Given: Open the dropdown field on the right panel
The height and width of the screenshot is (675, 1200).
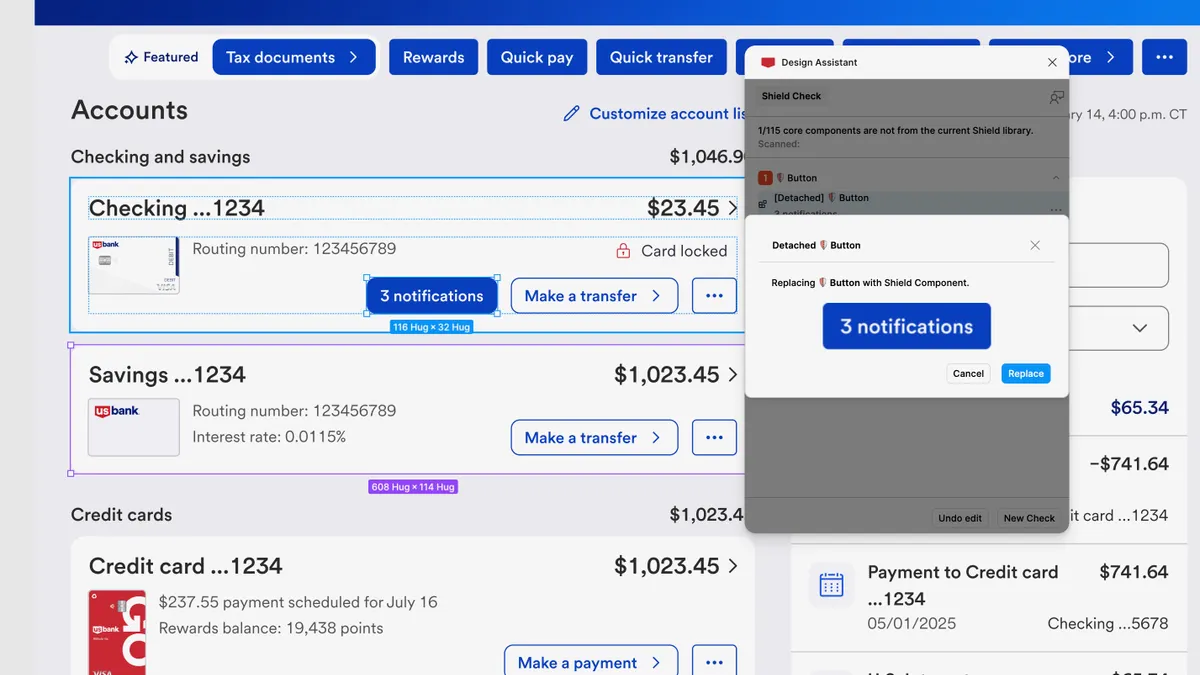Looking at the screenshot, I should tap(1139, 328).
